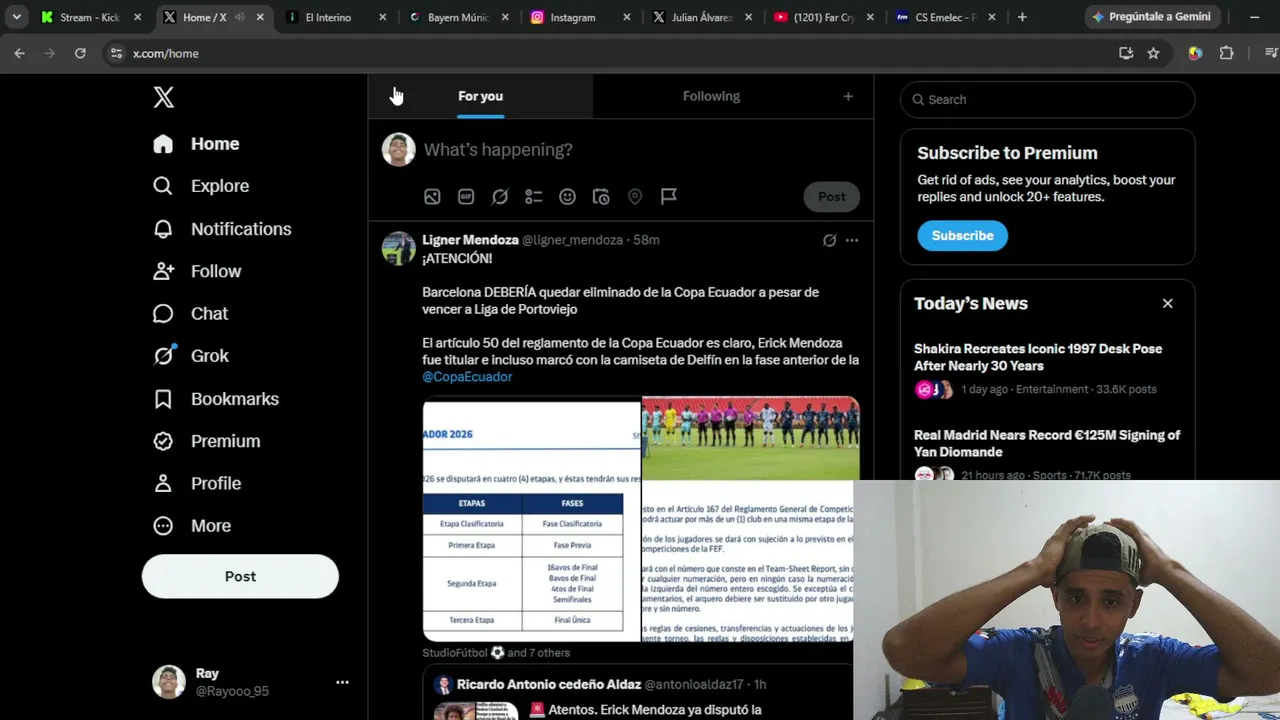Screen dimensions: 1280x720
Task: Open the @CopaEcuador mention link
Action: [x=467, y=377]
